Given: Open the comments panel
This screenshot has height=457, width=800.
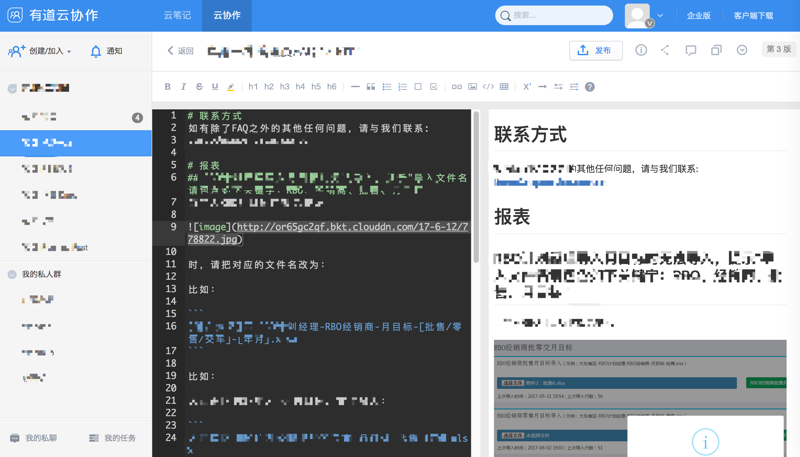Looking at the screenshot, I should [x=691, y=50].
